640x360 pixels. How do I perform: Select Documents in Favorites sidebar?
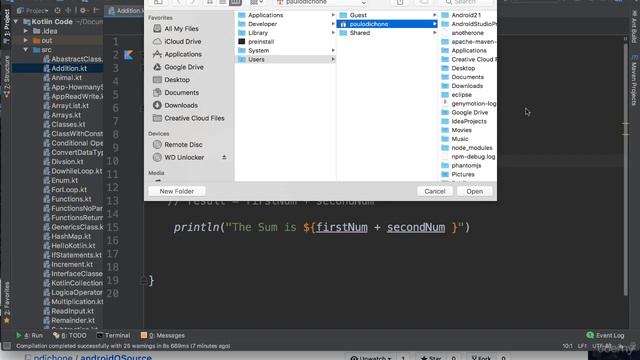coord(176,93)
